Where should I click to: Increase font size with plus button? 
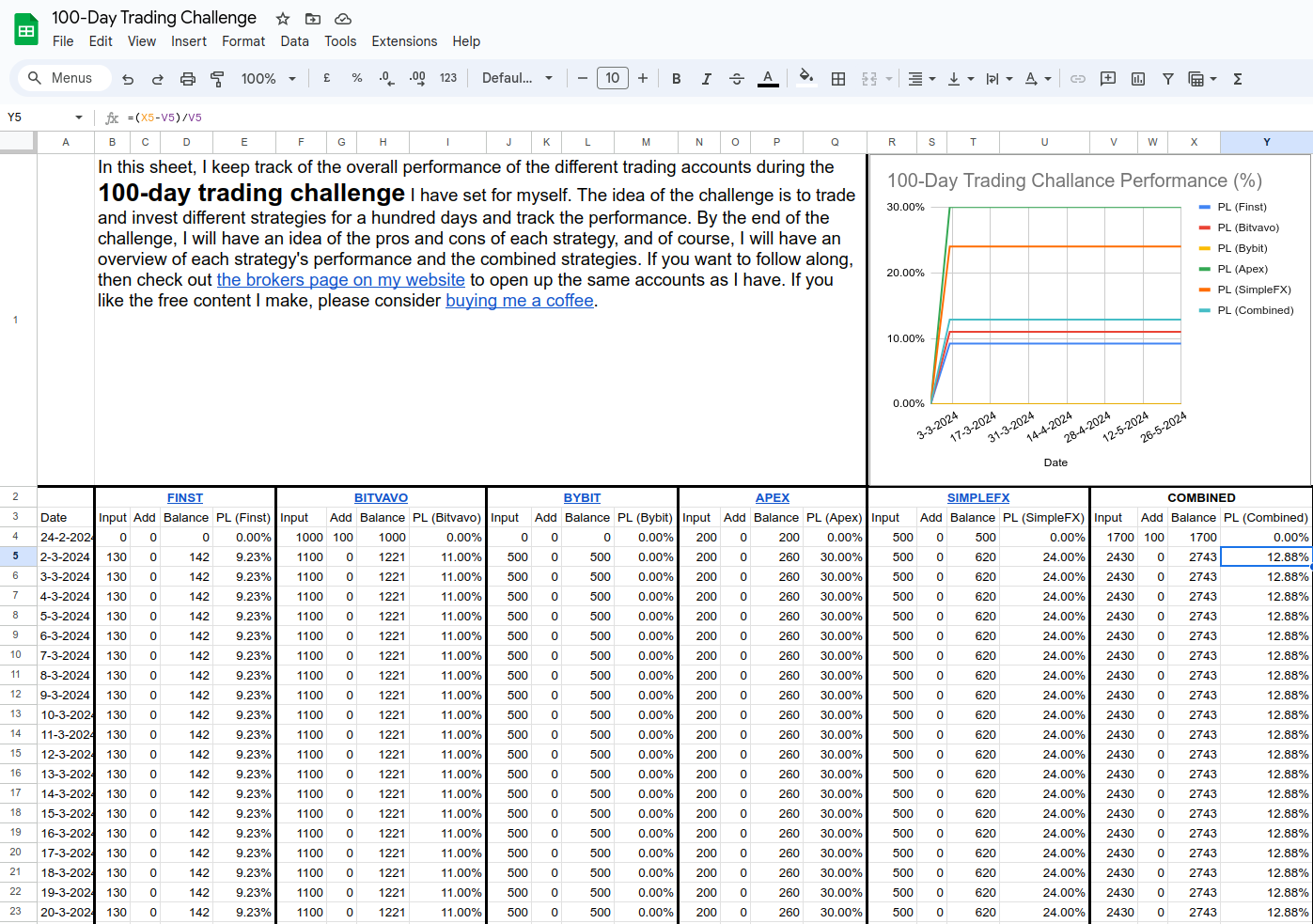click(643, 78)
